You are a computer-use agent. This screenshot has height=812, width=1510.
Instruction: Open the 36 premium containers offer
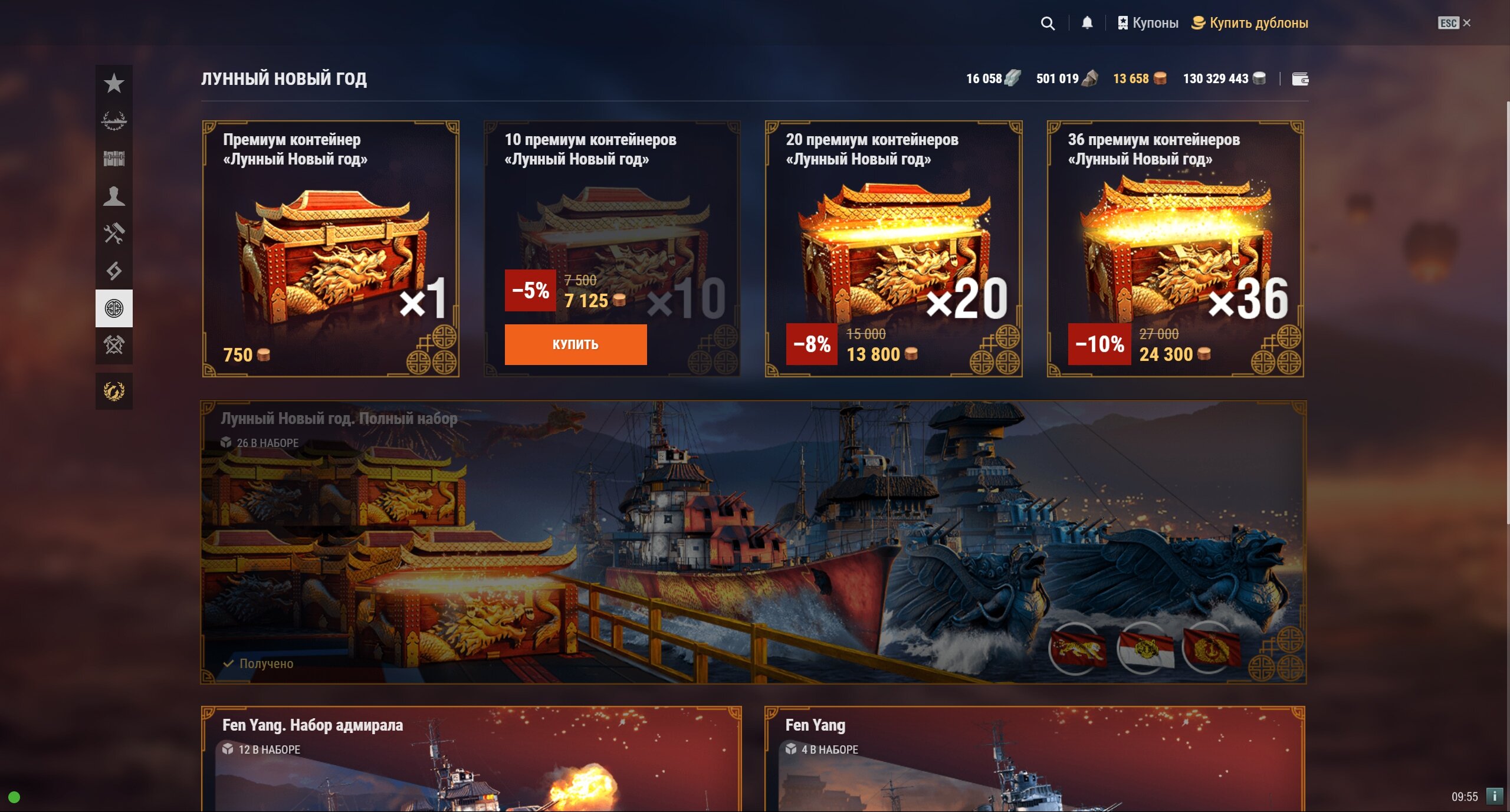tap(1176, 249)
